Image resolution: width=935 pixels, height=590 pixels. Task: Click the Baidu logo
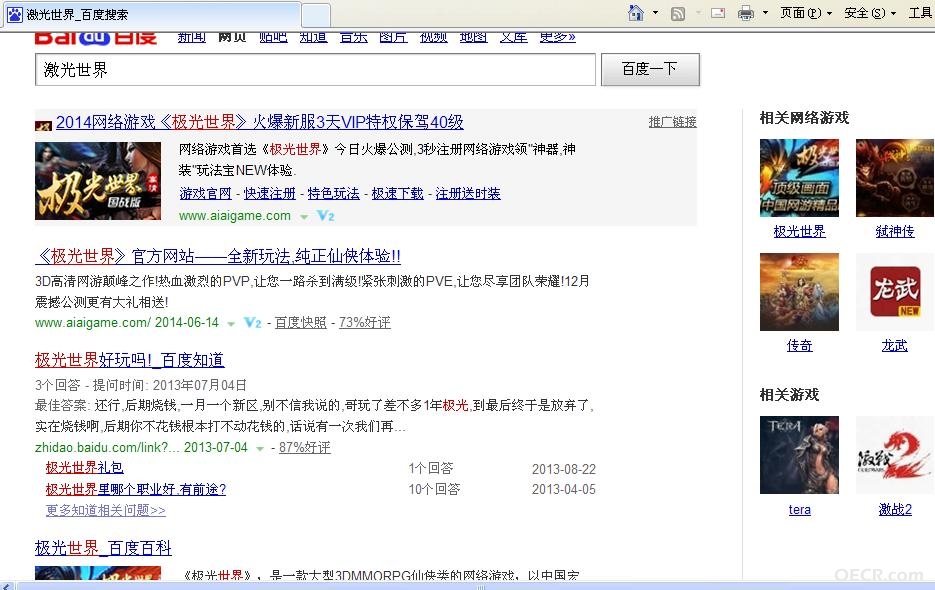[x=95, y=38]
